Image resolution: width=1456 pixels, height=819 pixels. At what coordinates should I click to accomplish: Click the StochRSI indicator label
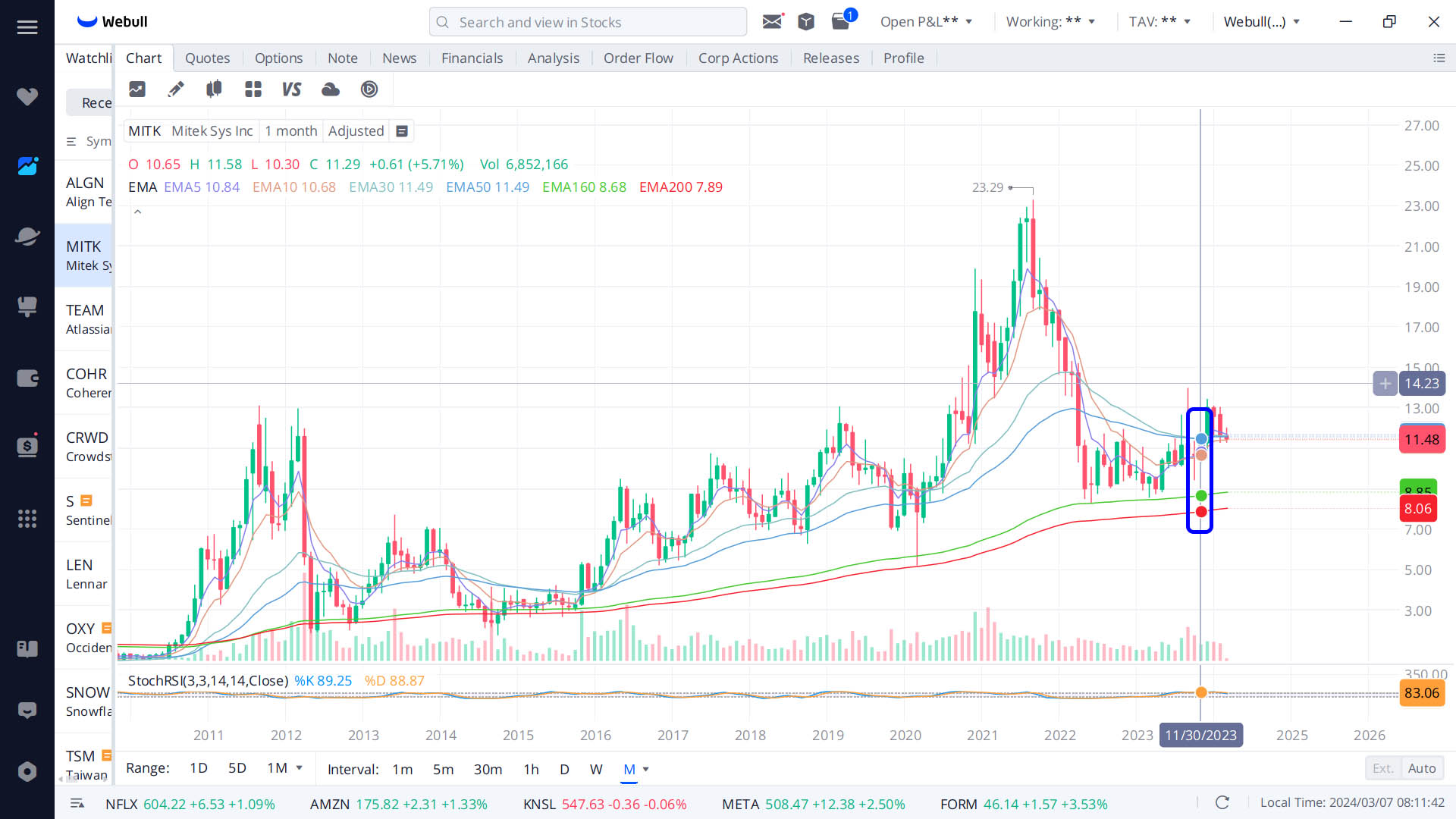[208, 681]
